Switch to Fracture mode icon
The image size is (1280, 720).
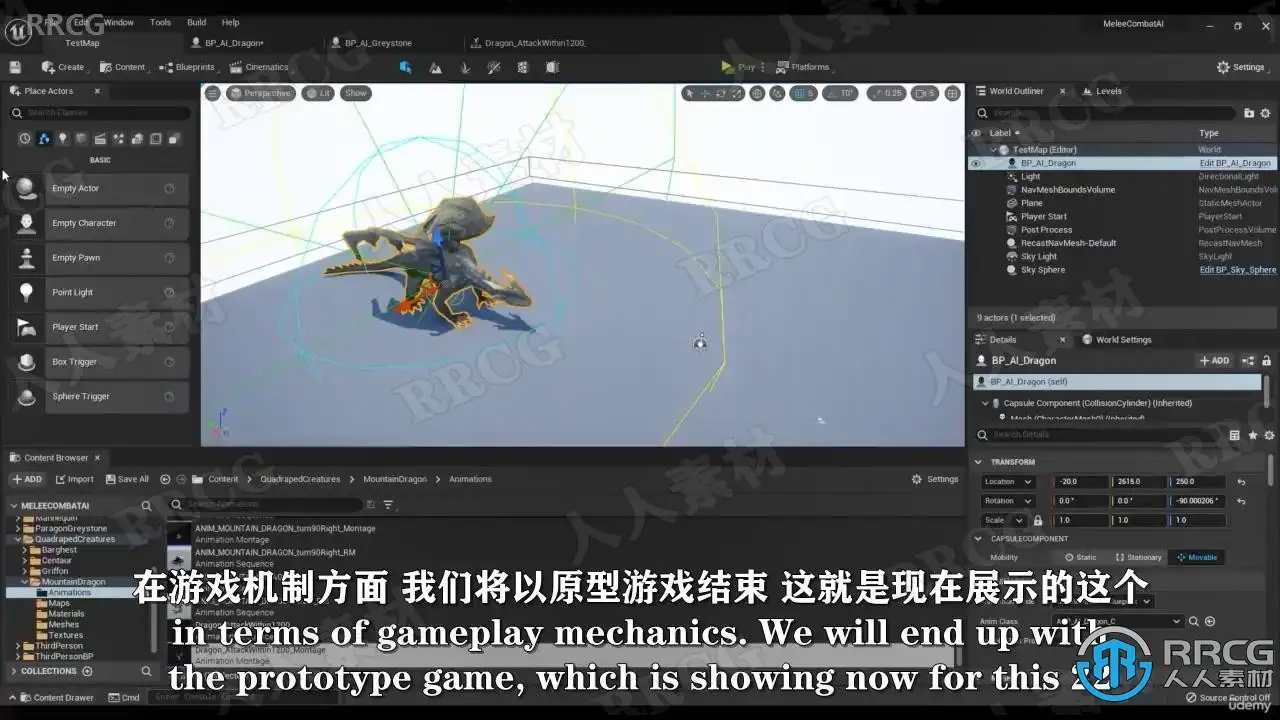pos(524,67)
